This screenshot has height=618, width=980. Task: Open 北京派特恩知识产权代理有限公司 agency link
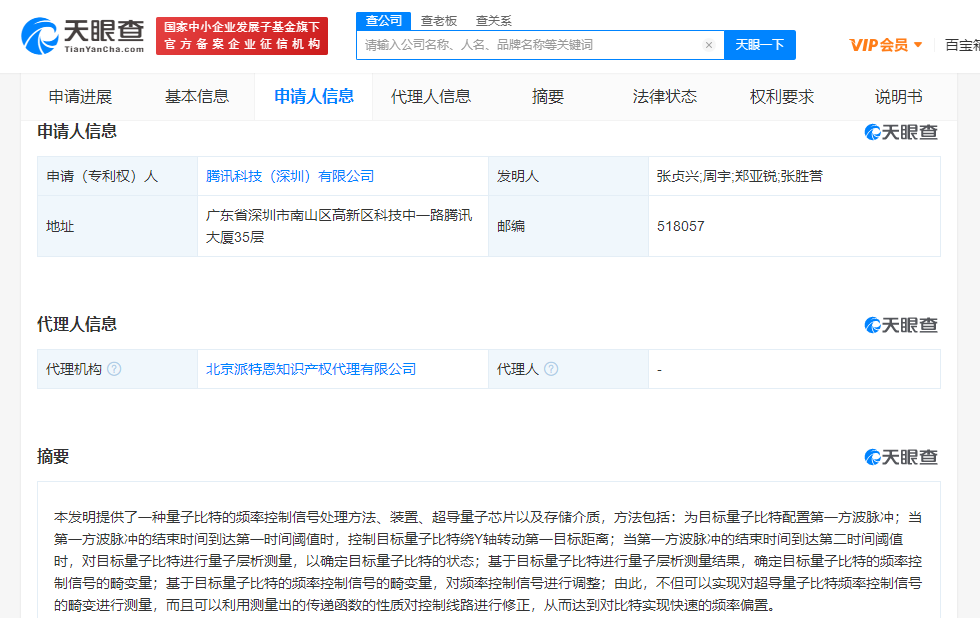tap(311, 369)
